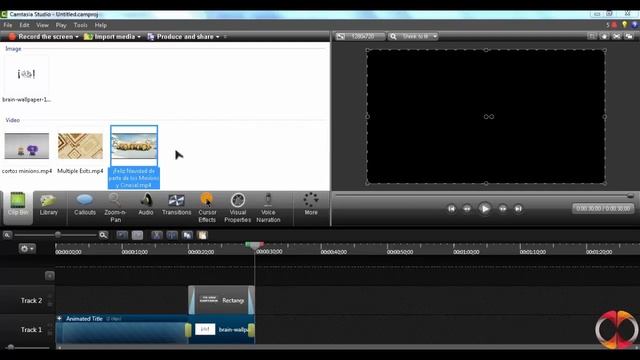Click the lightbulb tips icon
The image size is (640, 360).
[x=624, y=25]
